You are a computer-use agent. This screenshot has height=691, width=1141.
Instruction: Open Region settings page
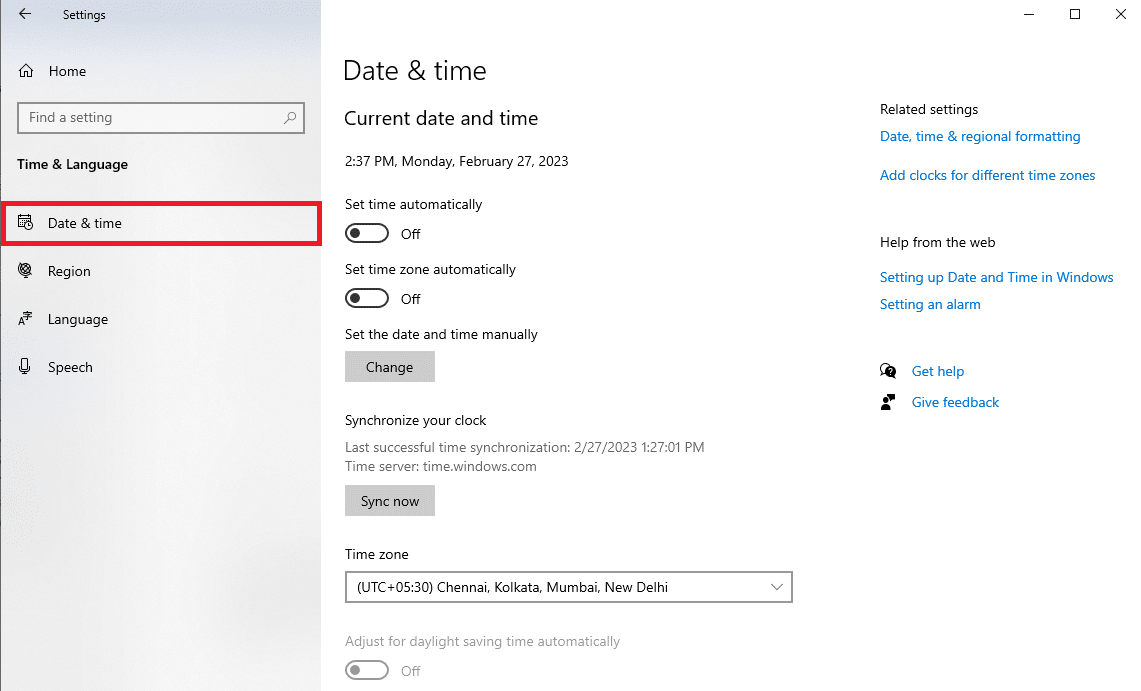pos(161,271)
